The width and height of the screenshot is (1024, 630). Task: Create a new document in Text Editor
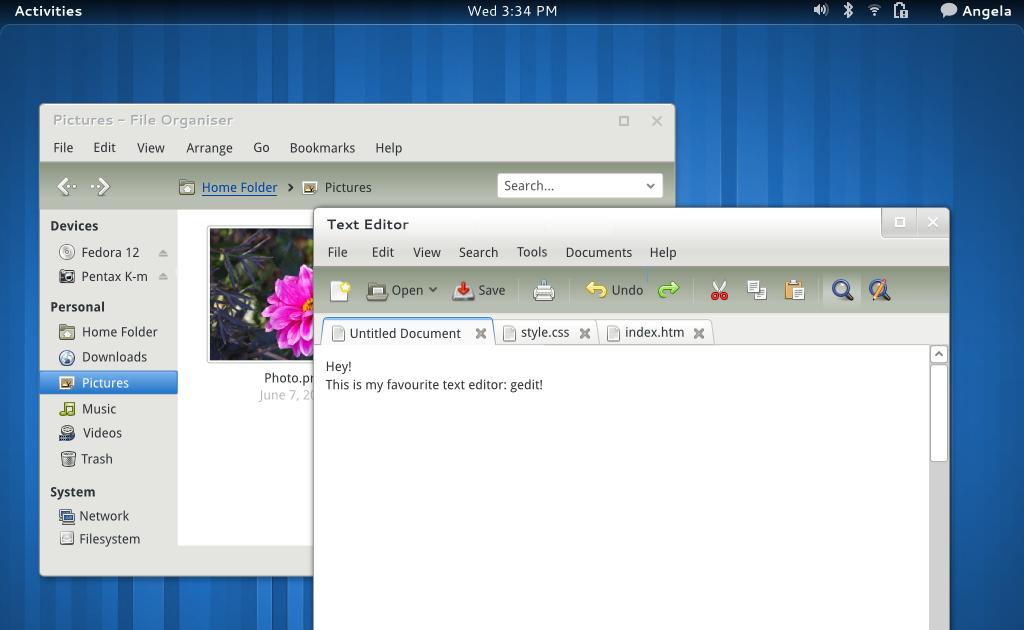339,289
